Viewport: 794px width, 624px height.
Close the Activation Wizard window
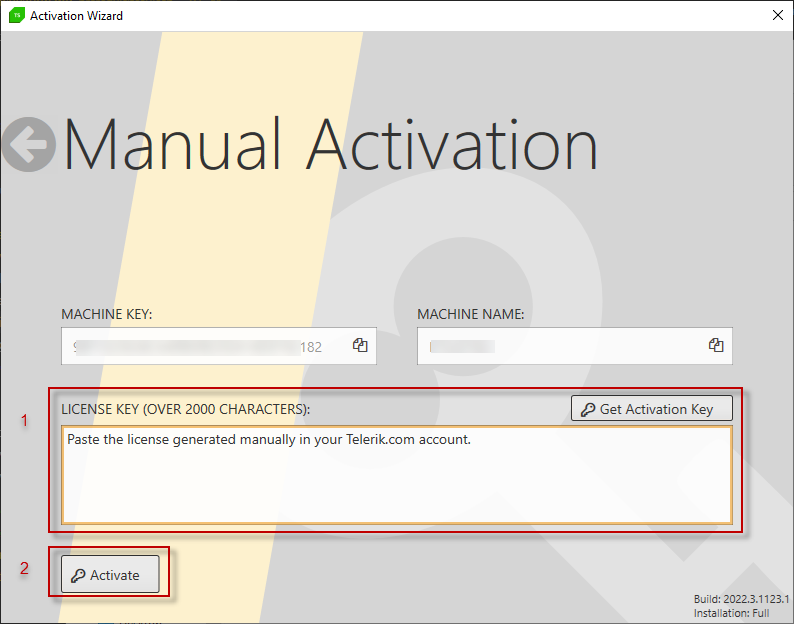pos(778,15)
